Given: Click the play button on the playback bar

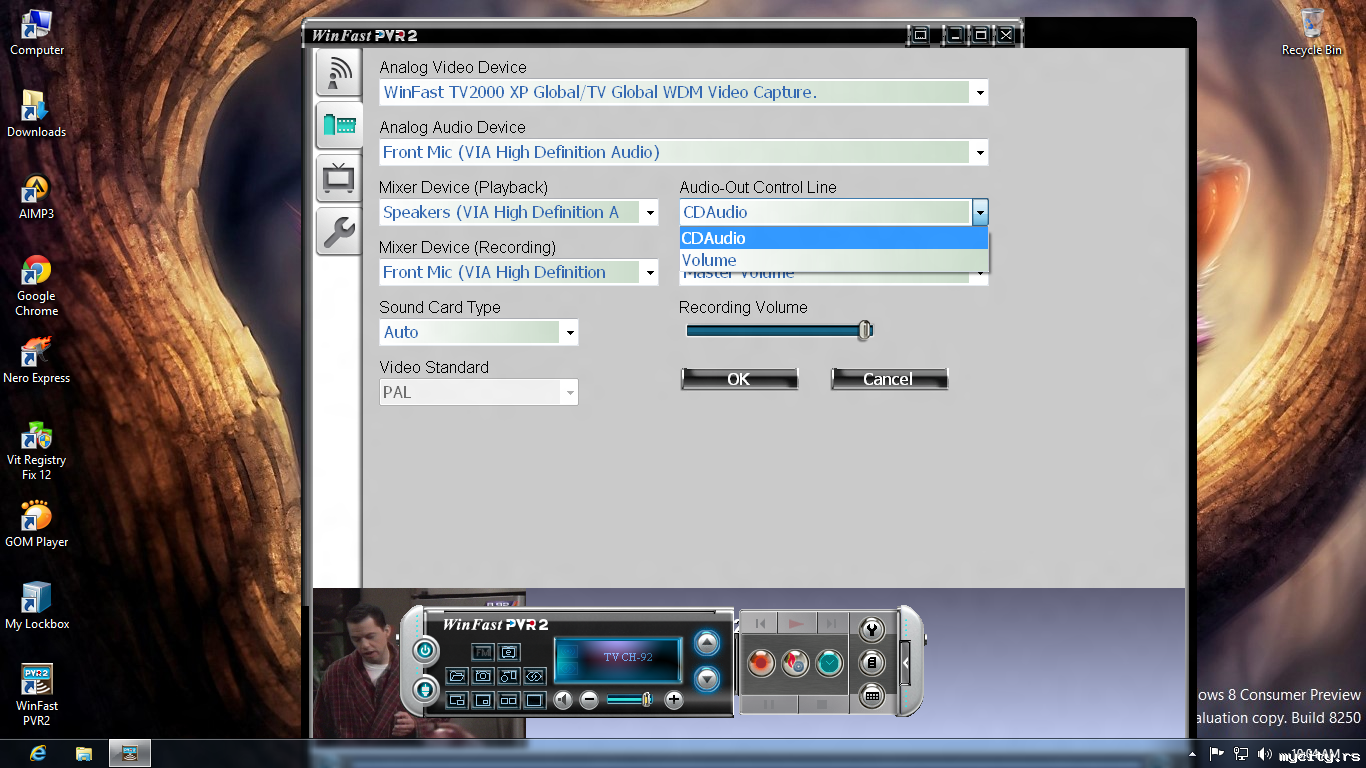Looking at the screenshot, I should pos(796,624).
